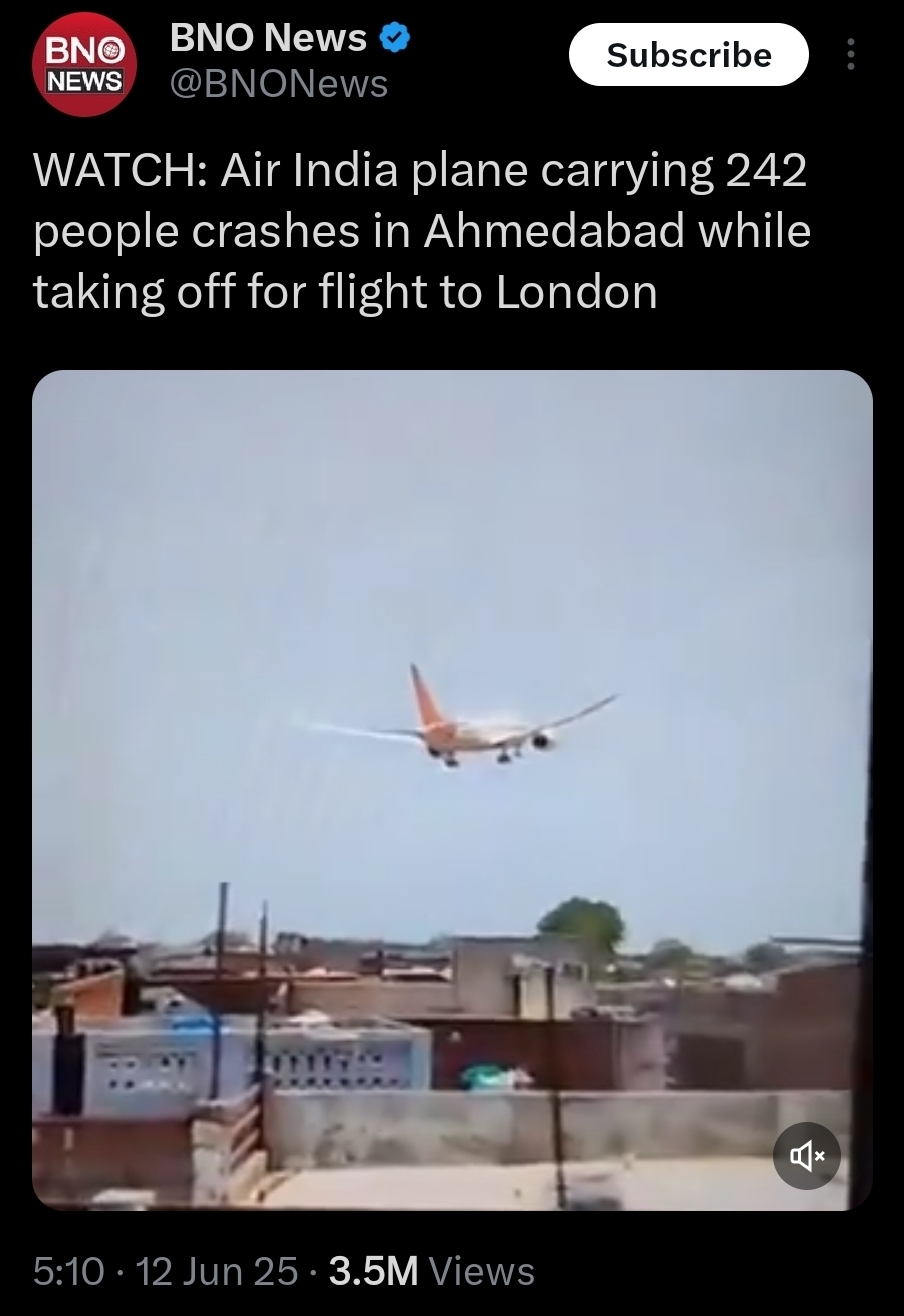Image resolution: width=904 pixels, height=1316 pixels.
Task: Tap the green tree in the video
Action: point(581,925)
